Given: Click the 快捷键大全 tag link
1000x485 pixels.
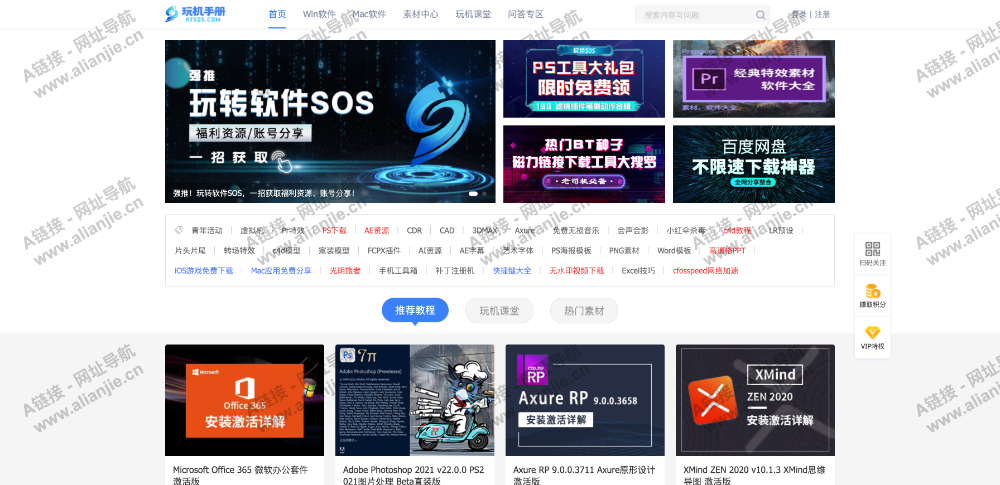Looking at the screenshot, I should (512, 271).
